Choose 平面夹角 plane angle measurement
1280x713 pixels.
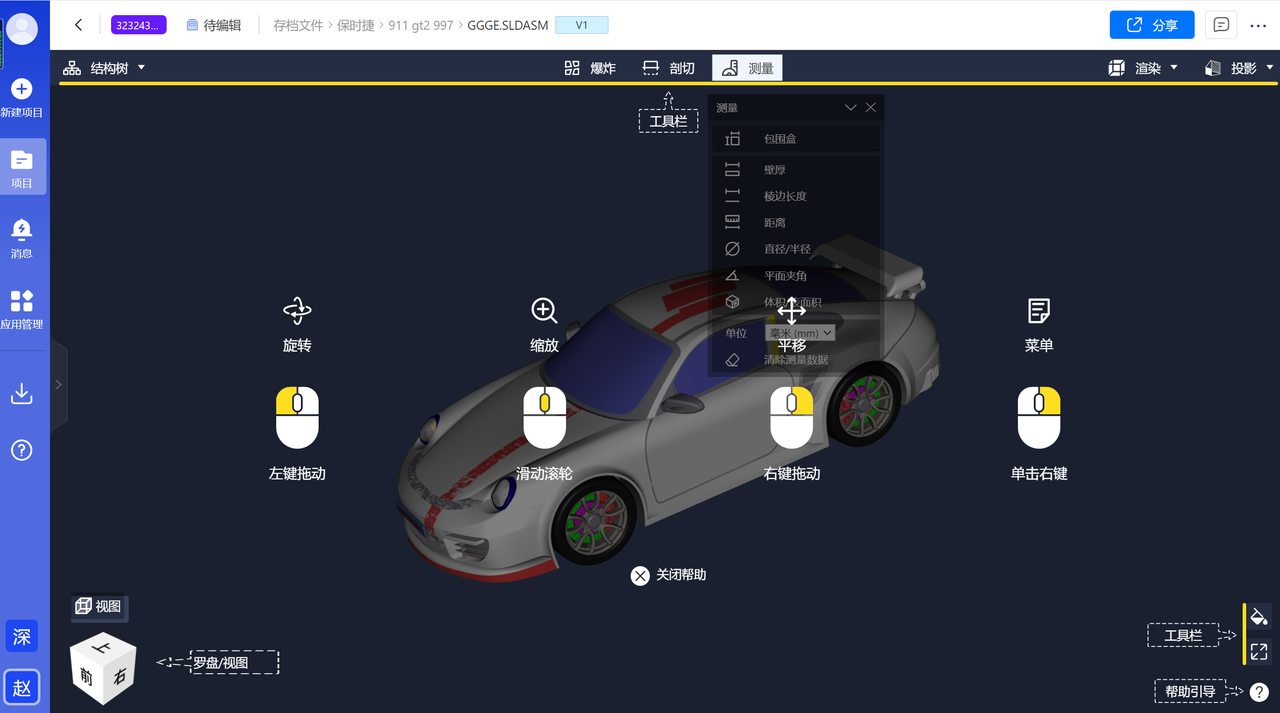coord(797,275)
